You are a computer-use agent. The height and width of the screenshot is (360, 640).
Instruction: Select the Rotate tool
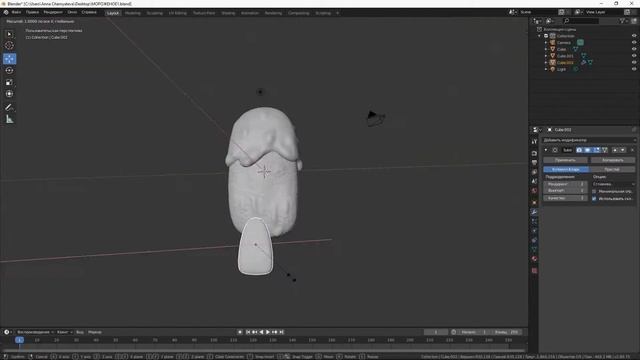[9, 71]
